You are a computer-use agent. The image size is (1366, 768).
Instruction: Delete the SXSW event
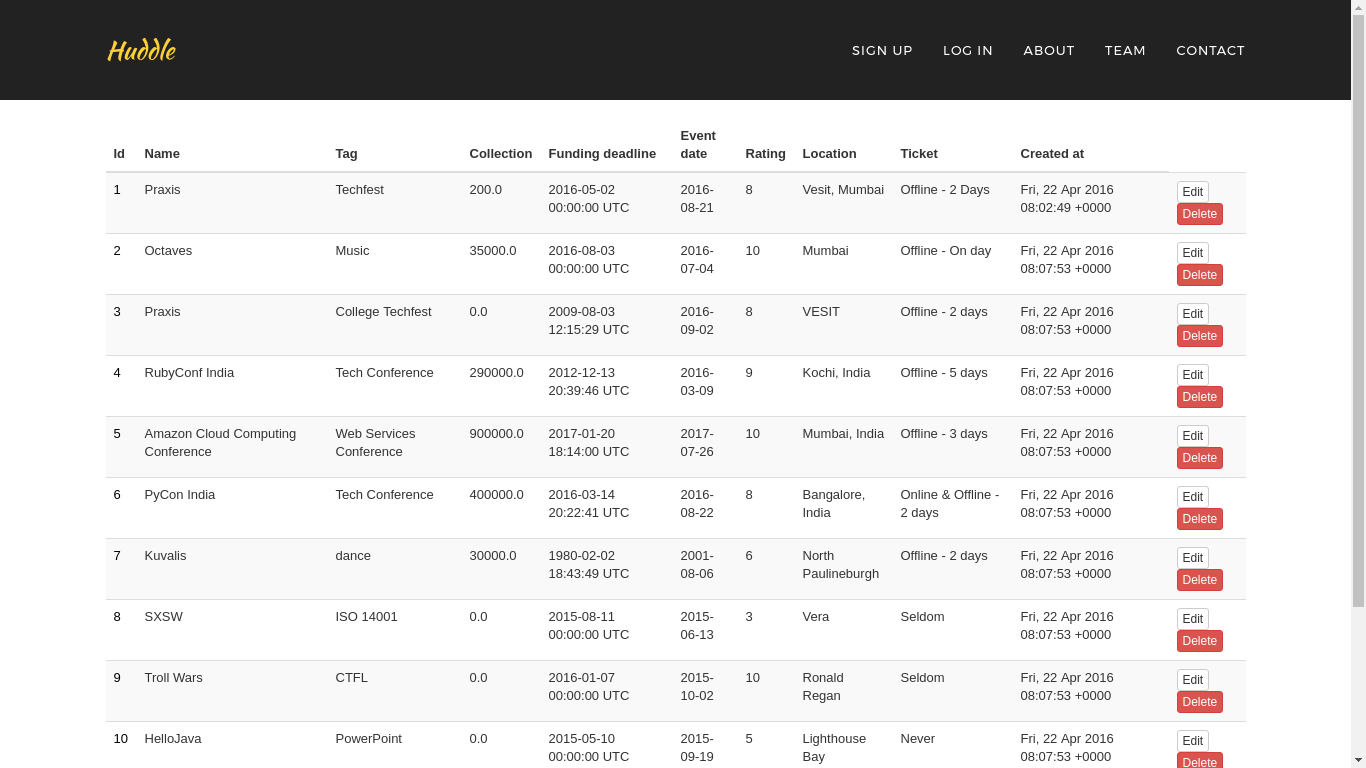[x=1199, y=641]
